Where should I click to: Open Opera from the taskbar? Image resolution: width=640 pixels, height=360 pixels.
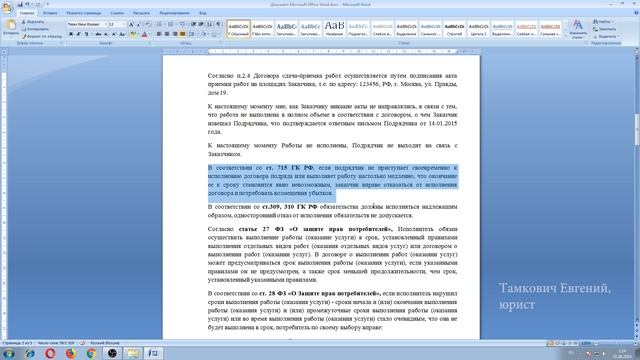coord(50,353)
